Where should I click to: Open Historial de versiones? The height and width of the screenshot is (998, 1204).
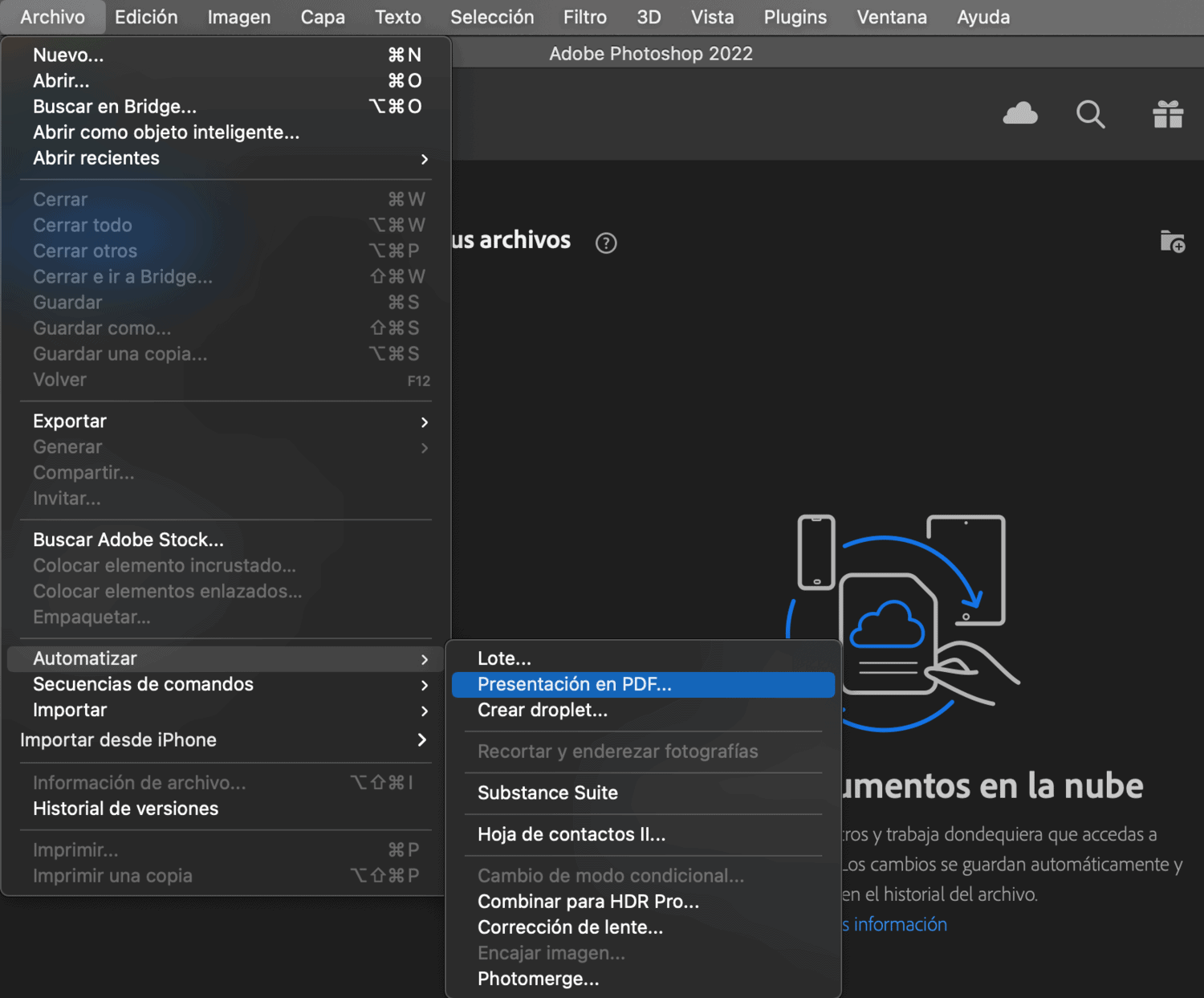(226, 809)
